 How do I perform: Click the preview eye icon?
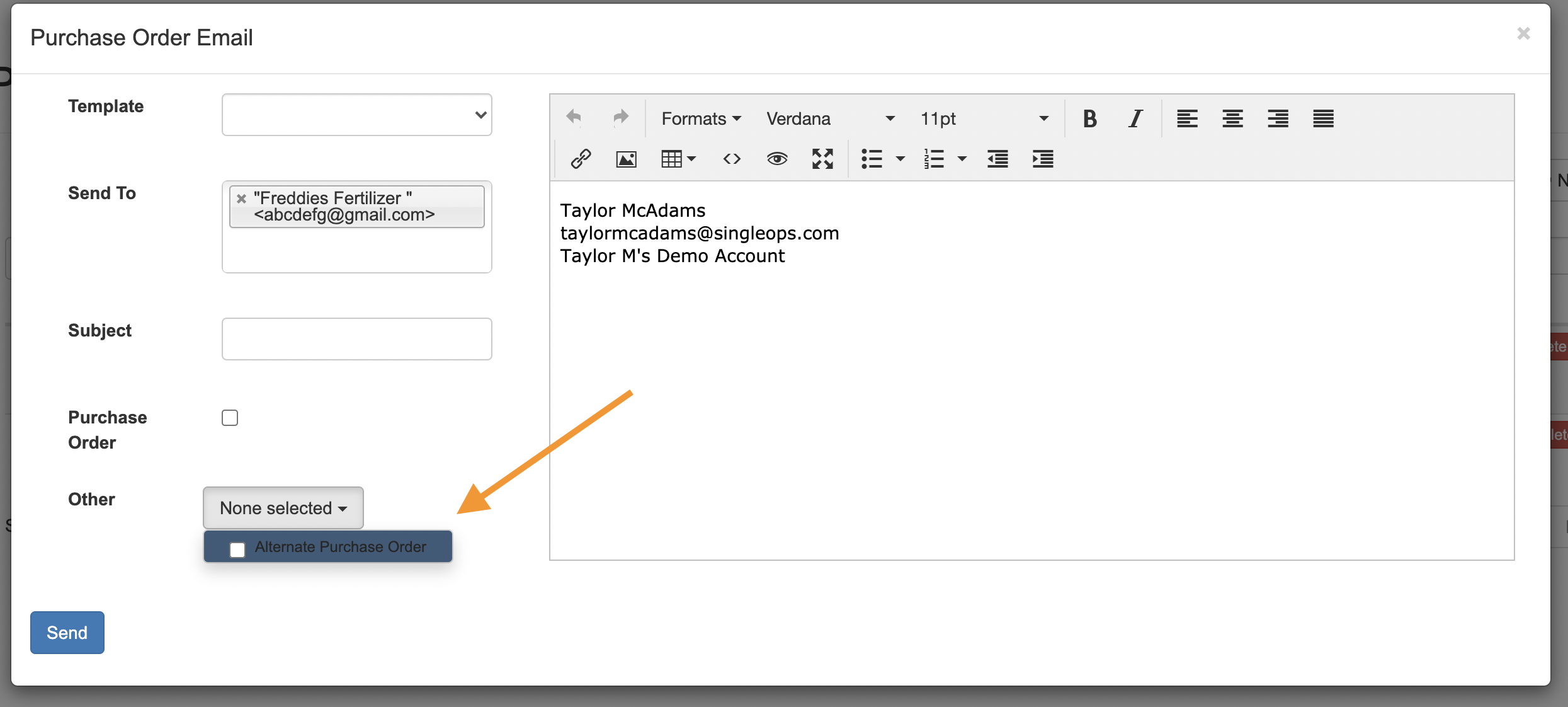point(777,159)
